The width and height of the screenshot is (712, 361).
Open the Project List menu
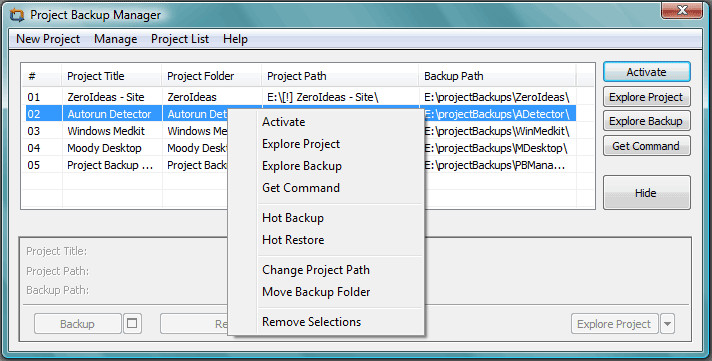coord(180,39)
